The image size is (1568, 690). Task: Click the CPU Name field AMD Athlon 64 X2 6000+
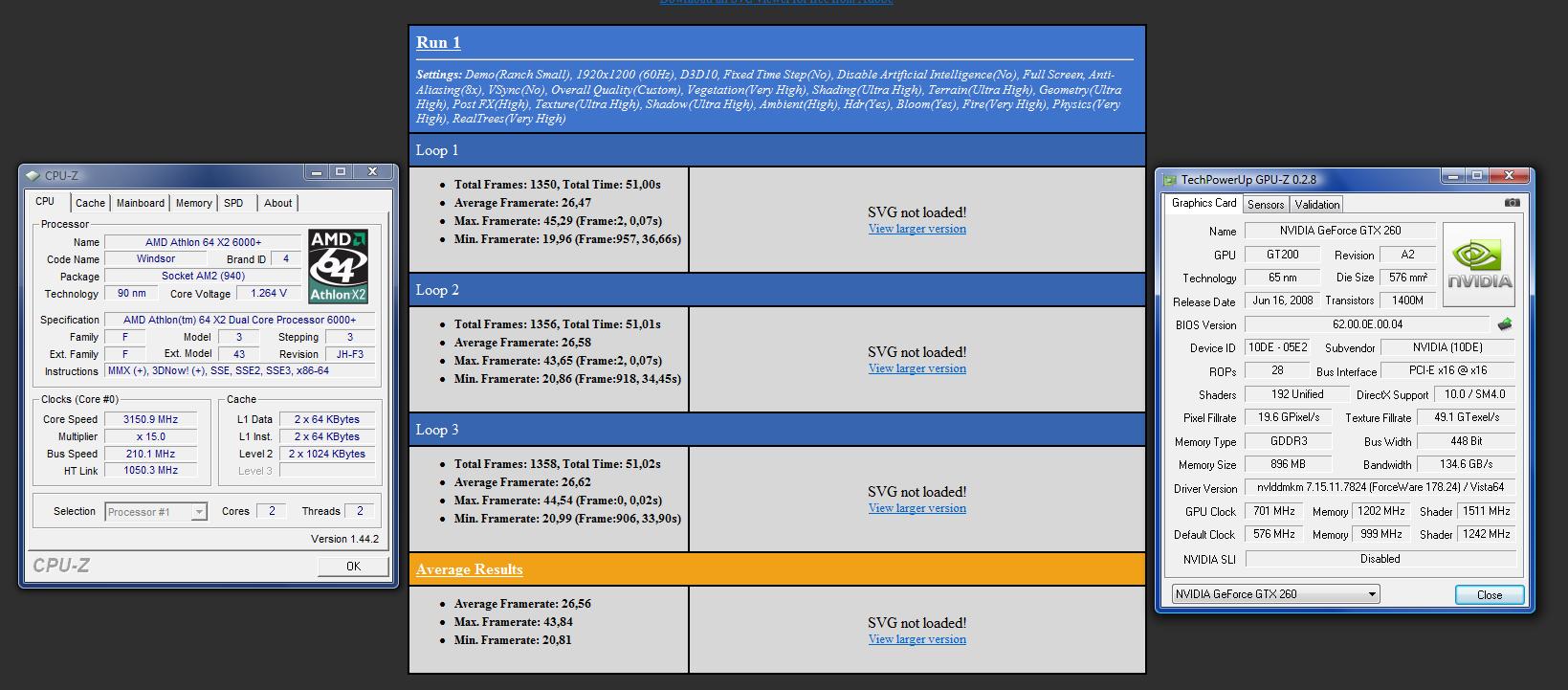203,242
